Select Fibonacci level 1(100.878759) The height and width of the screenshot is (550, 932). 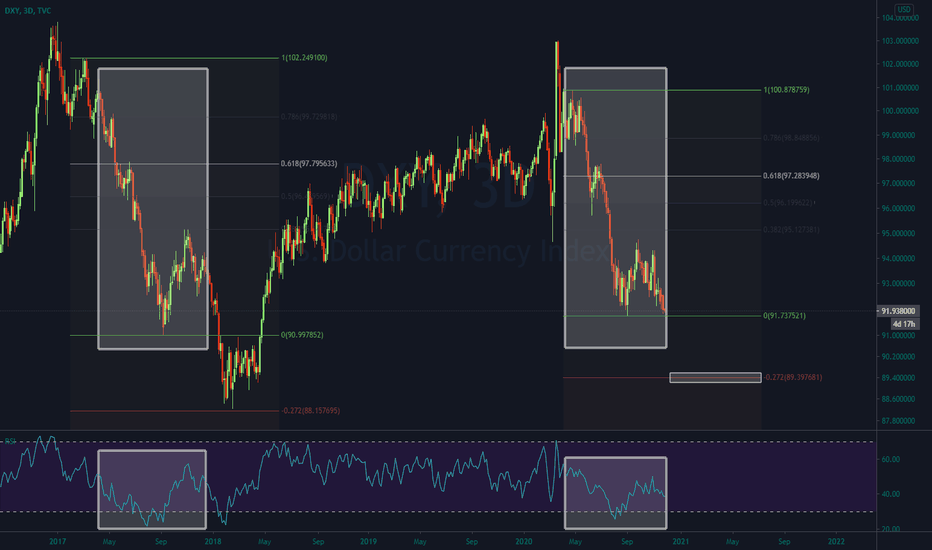(786, 90)
